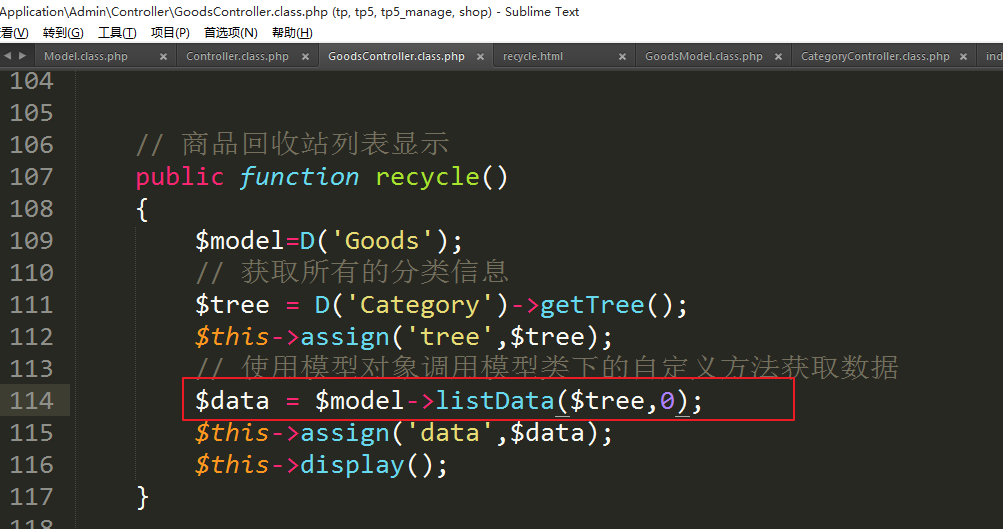Close the active GoodsController.class.php tab

[481, 57]
